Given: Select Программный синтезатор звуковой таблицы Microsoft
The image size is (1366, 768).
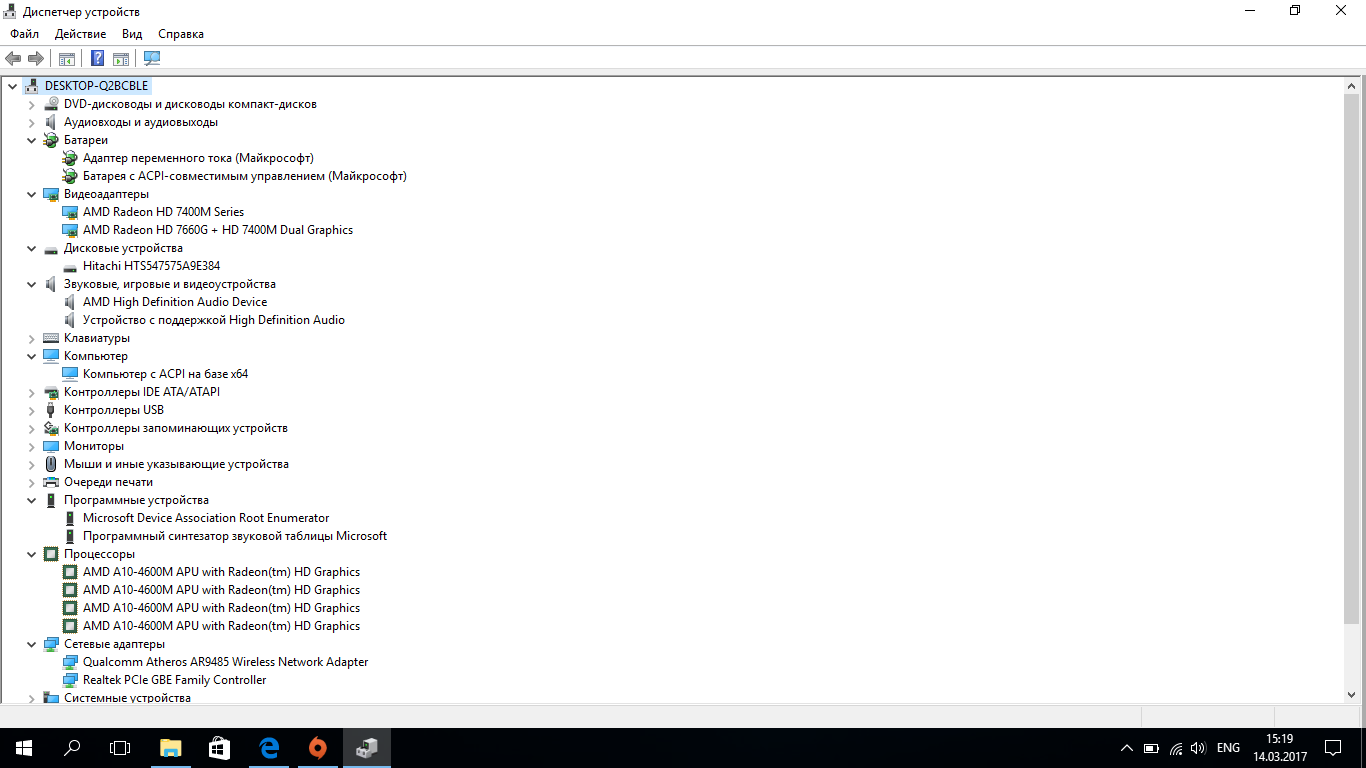Looking at the screenshot, I should click(x=235, y=536).
